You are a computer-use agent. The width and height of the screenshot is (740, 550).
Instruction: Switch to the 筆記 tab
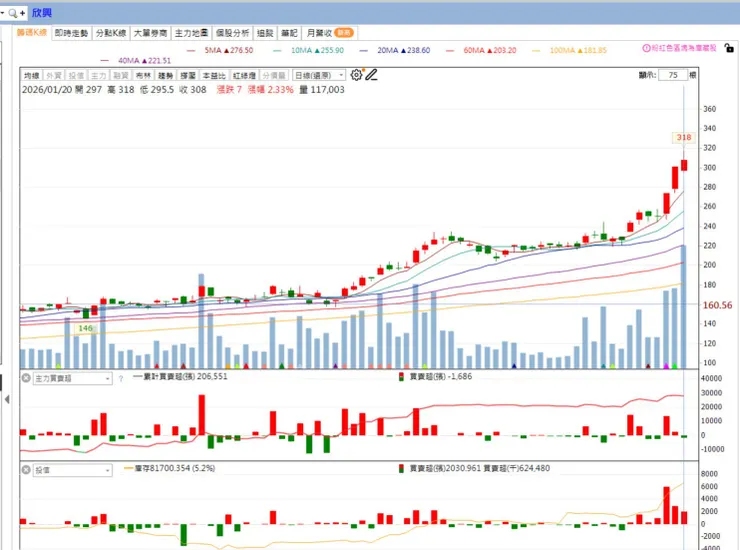click(x=289, y=33)
